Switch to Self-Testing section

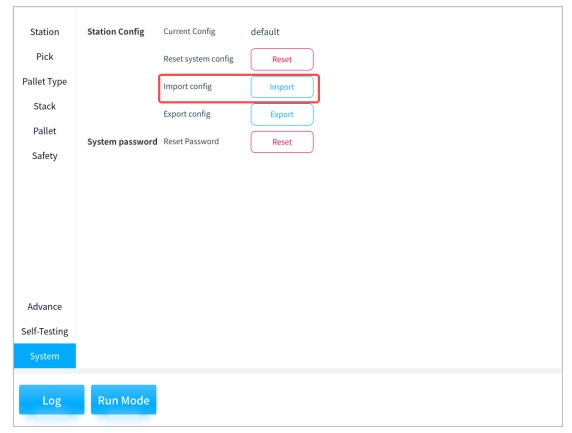tap(45, 332)
